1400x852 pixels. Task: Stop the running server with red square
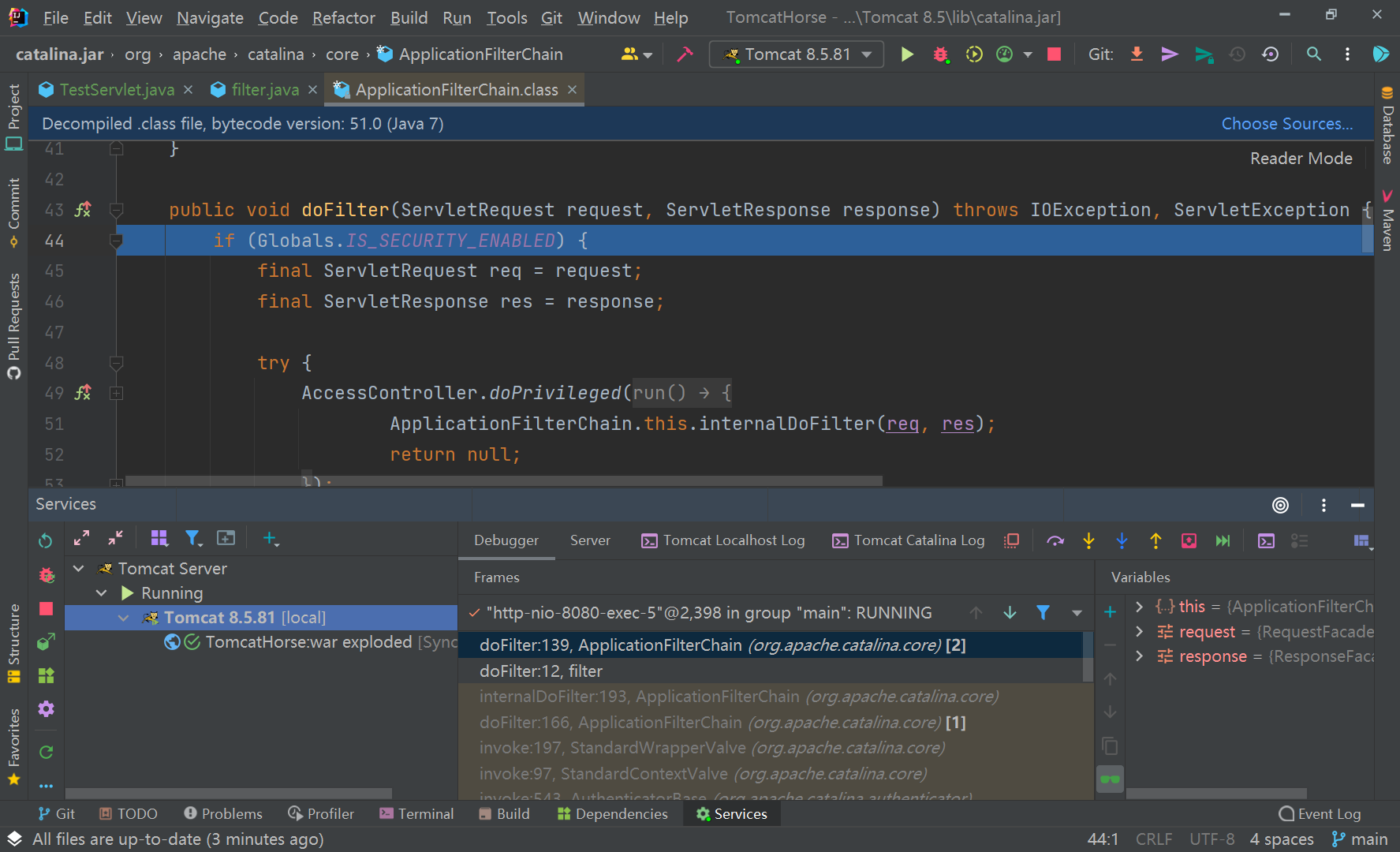tap(1054, 54)
